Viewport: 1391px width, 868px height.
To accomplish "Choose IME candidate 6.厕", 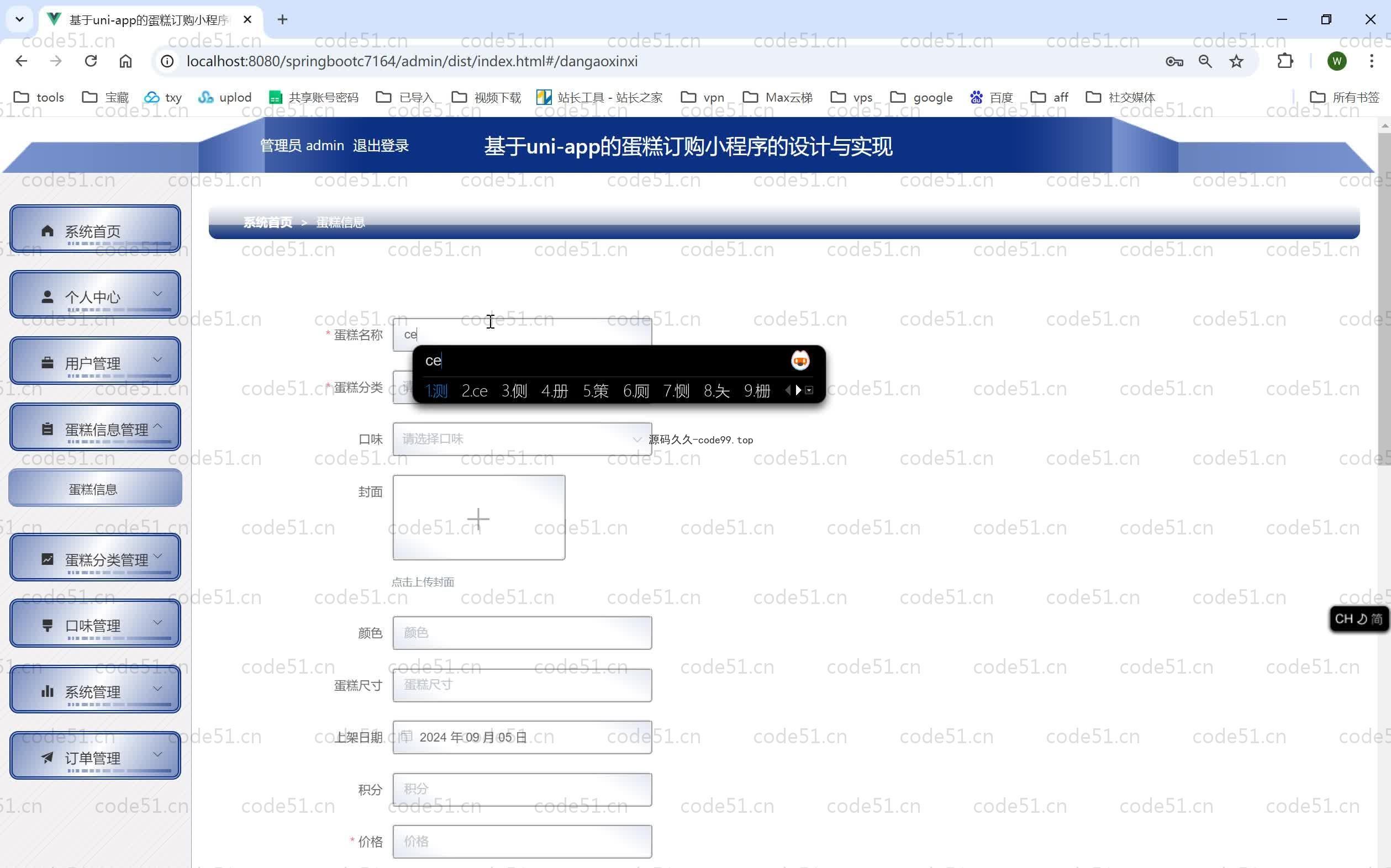I will (636, 391).
